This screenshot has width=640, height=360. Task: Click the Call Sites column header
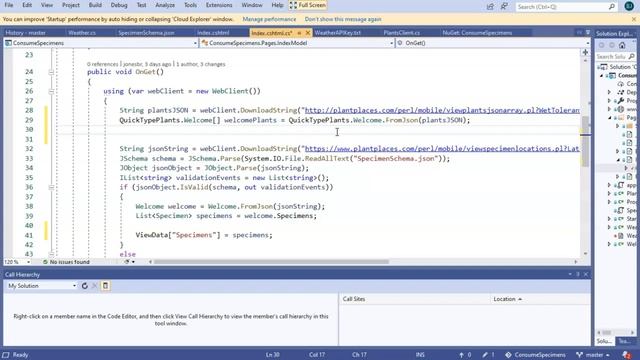[414, 299]
